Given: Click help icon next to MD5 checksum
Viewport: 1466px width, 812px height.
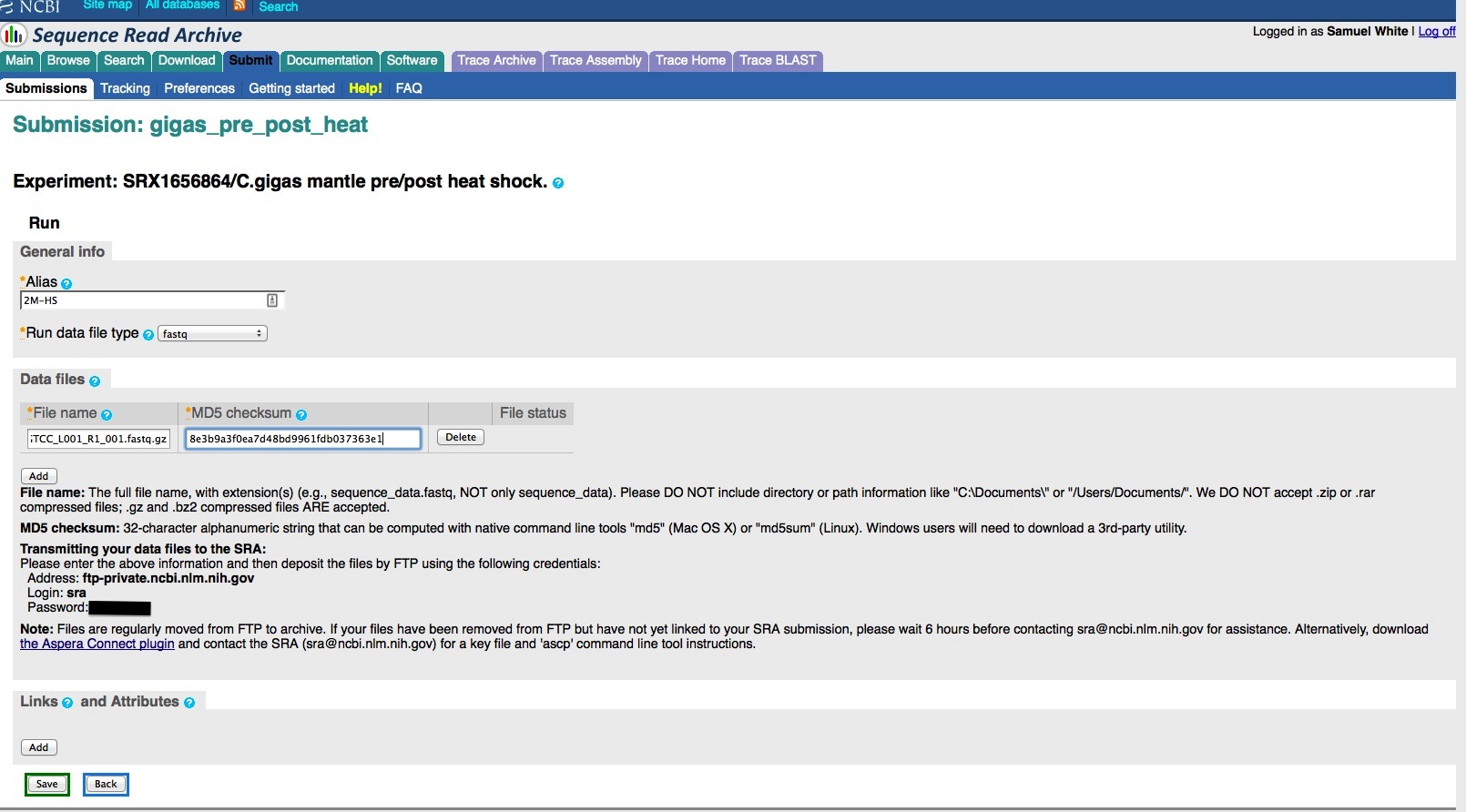Looking at the screenshot, I should coord(301,415).
